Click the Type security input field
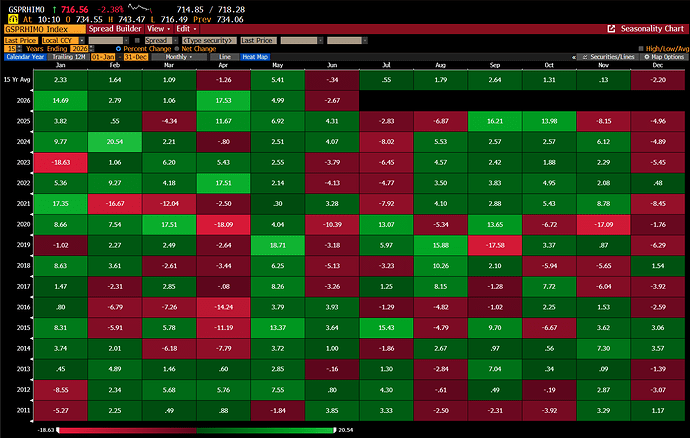 click(x=209, y=40)
